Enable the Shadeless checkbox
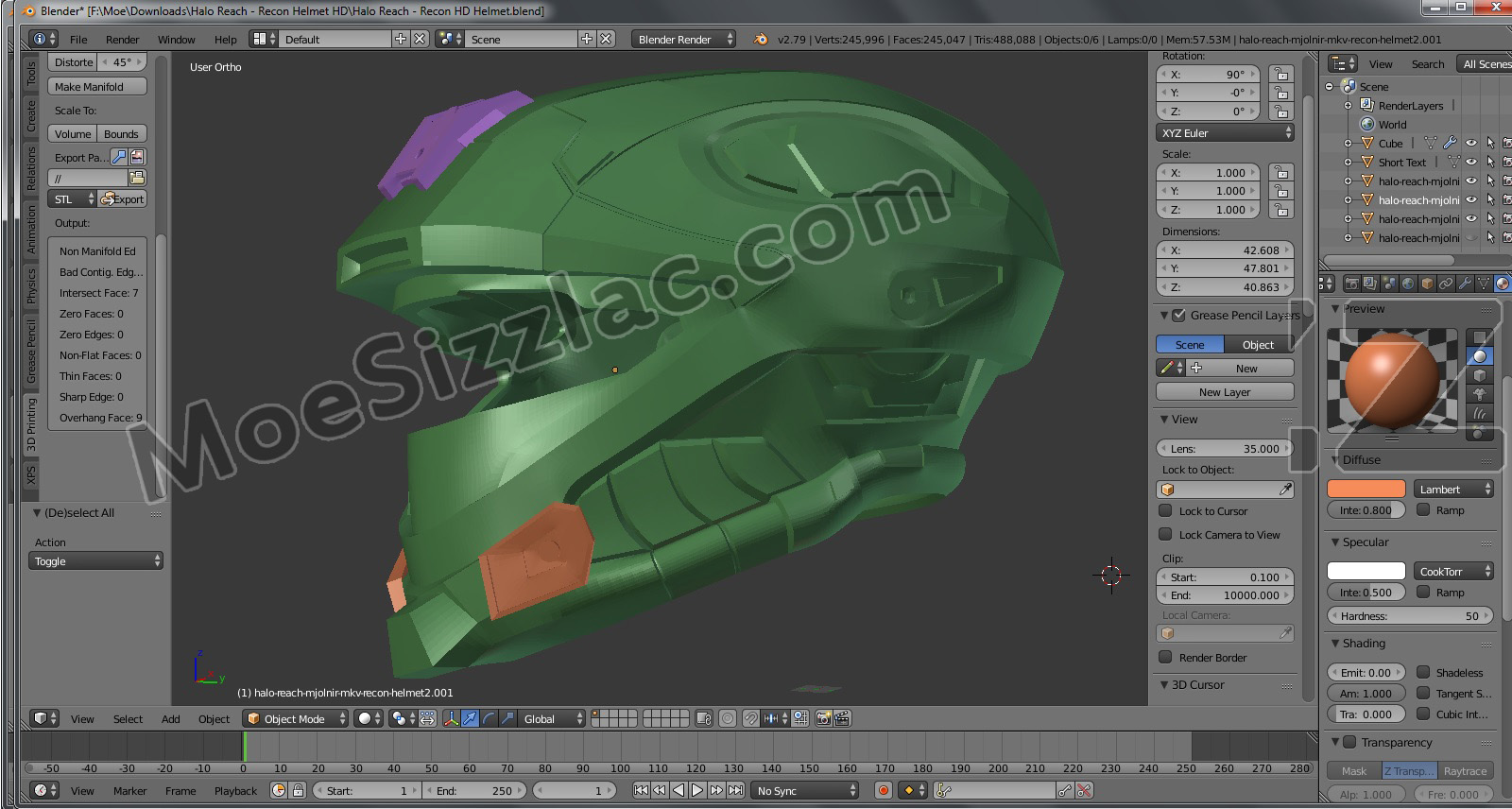 [x=1423, y=673]
